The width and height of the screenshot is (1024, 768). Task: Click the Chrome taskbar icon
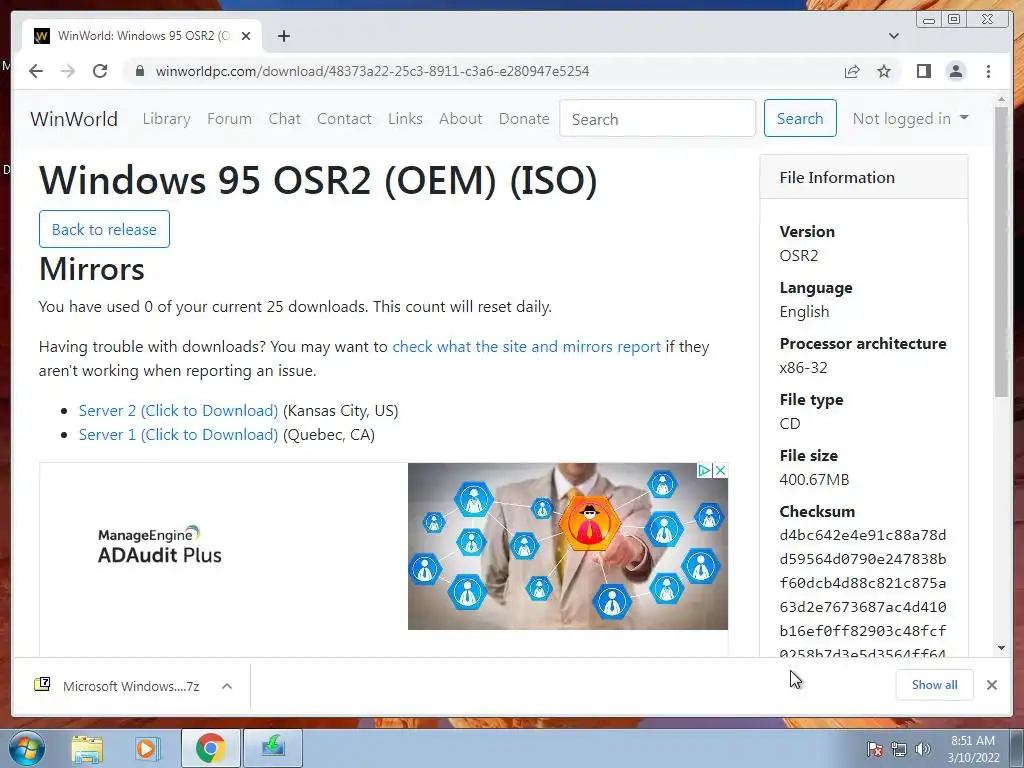point(210,748)
